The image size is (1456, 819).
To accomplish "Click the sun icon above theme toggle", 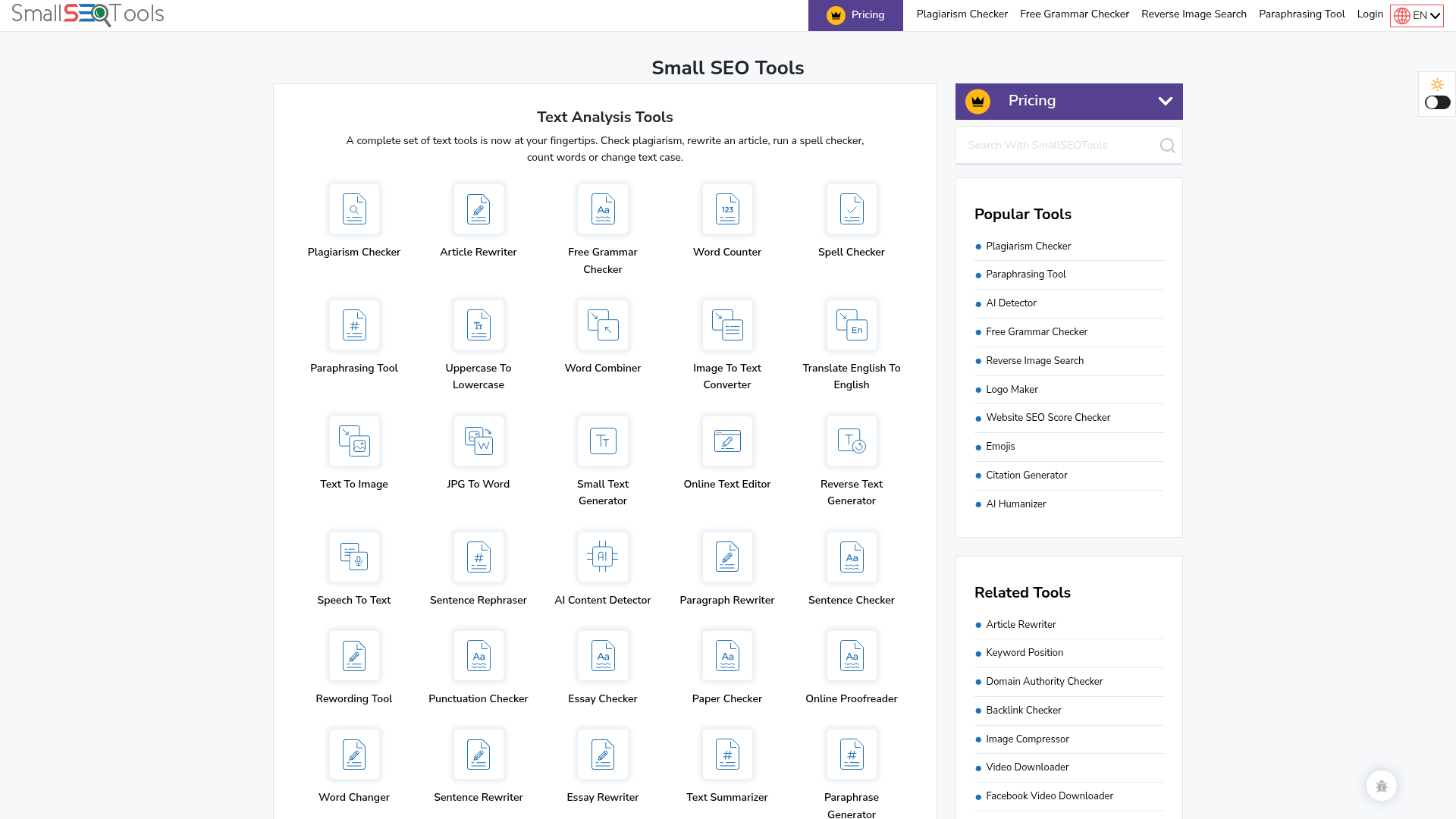I will (1437, 84).
